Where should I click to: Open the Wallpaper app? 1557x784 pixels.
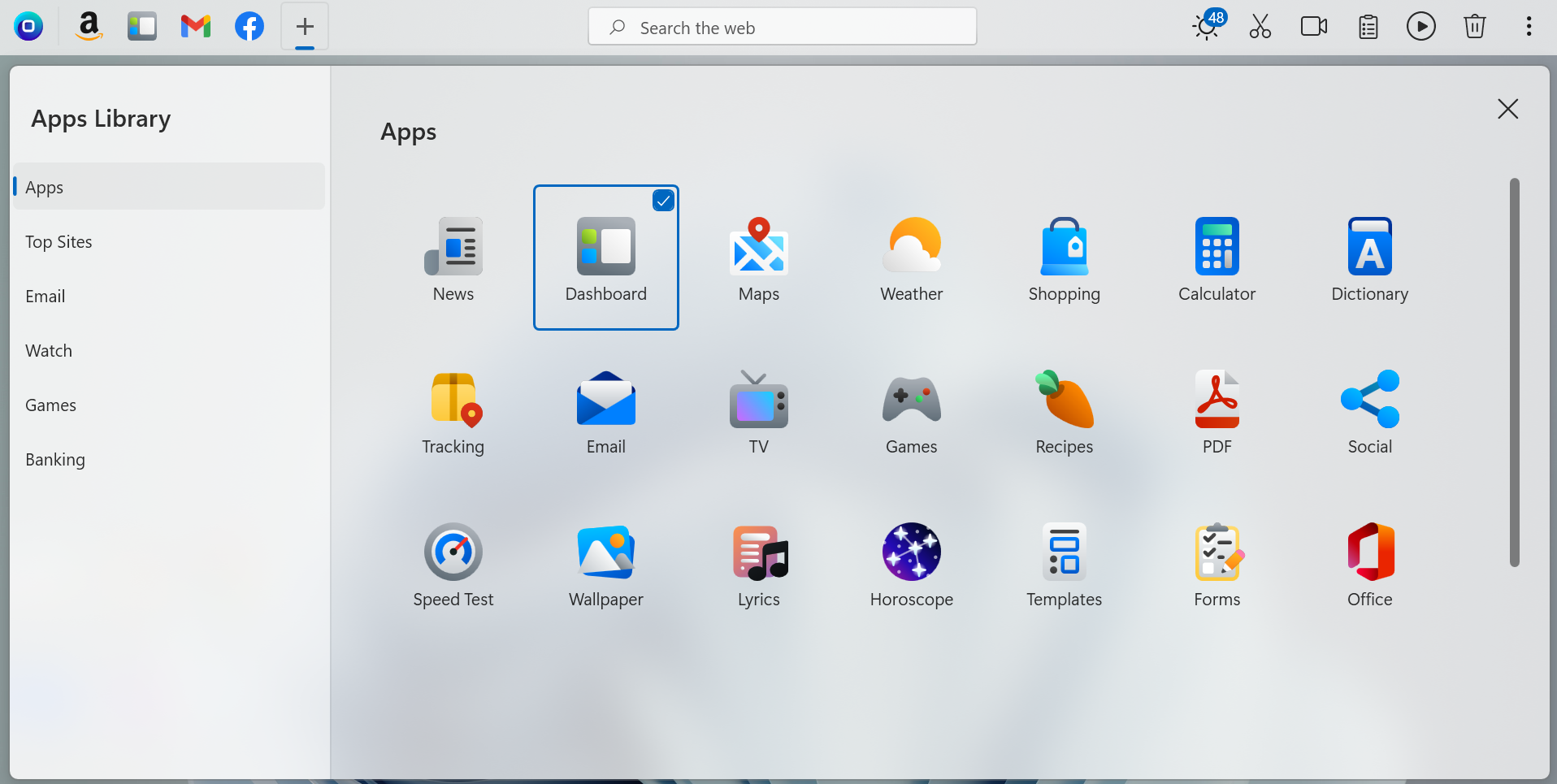(x=605, y=563)
